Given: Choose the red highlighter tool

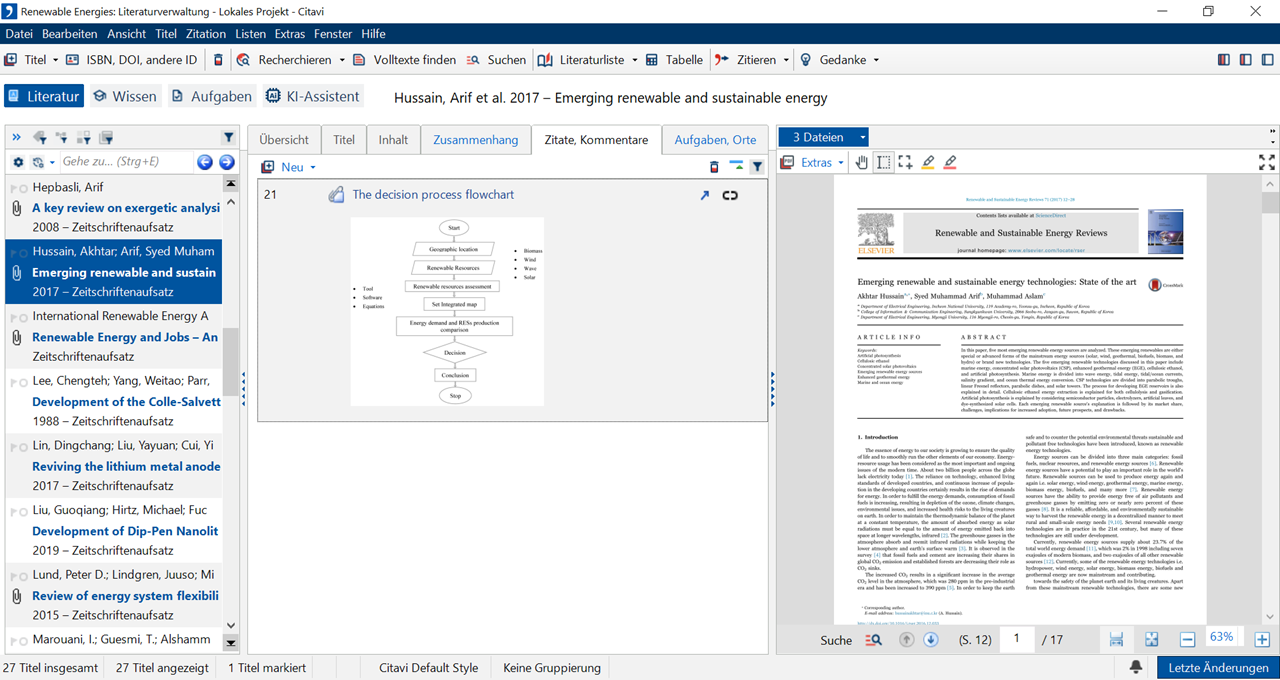Looking at the screenshot, I should point(950,162).
